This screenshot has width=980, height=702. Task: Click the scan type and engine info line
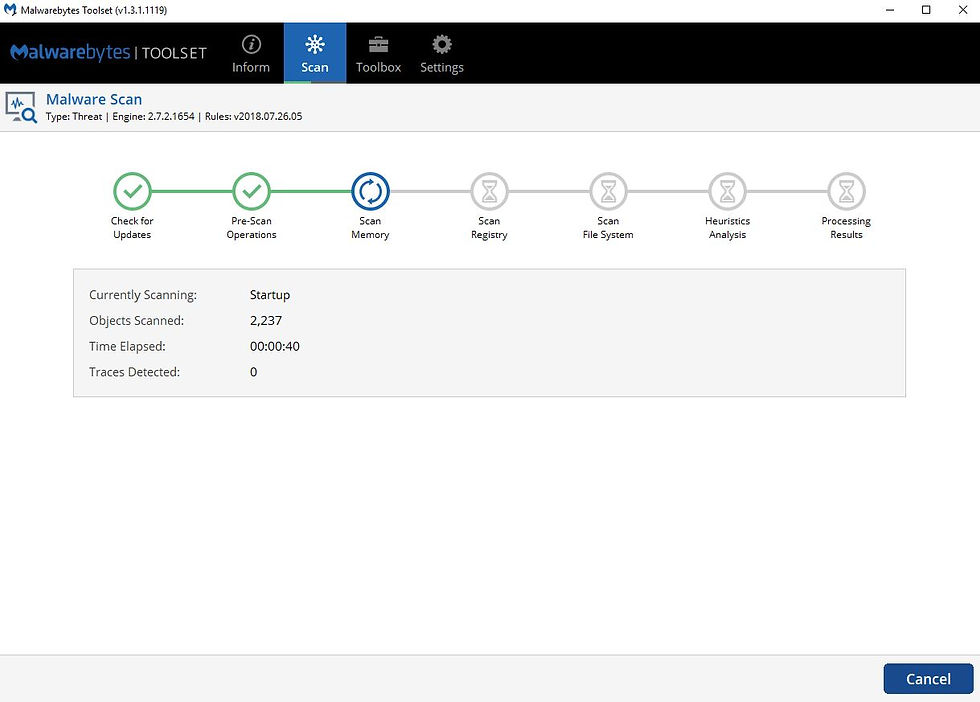pos(174,116)
